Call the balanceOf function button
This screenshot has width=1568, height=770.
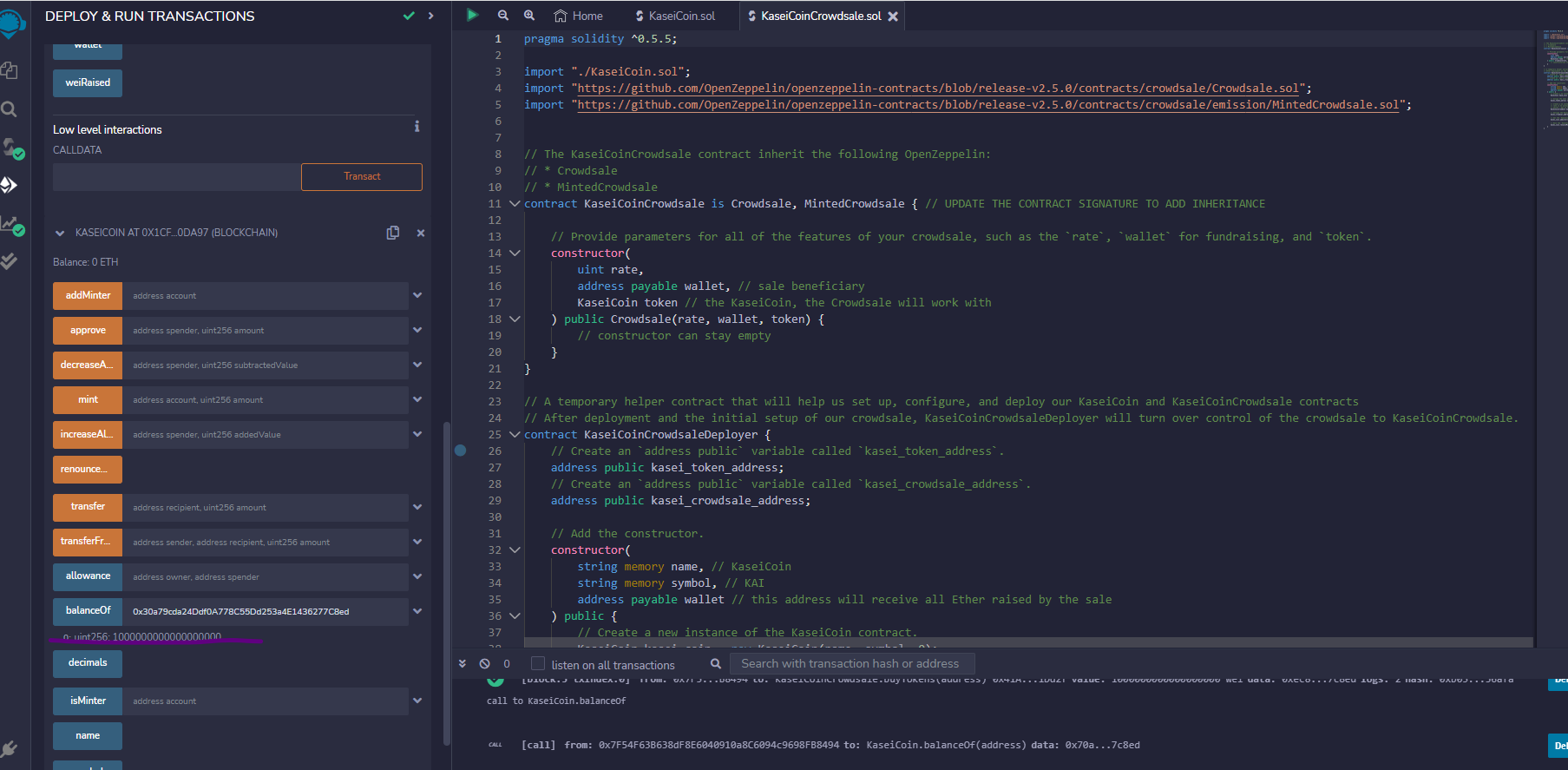pyautogui.click(x=88, y=612)
